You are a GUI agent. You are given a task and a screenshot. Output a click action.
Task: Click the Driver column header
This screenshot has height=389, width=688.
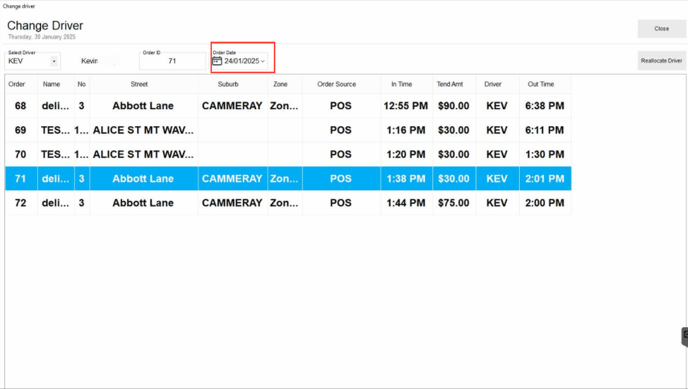point(493,84)
